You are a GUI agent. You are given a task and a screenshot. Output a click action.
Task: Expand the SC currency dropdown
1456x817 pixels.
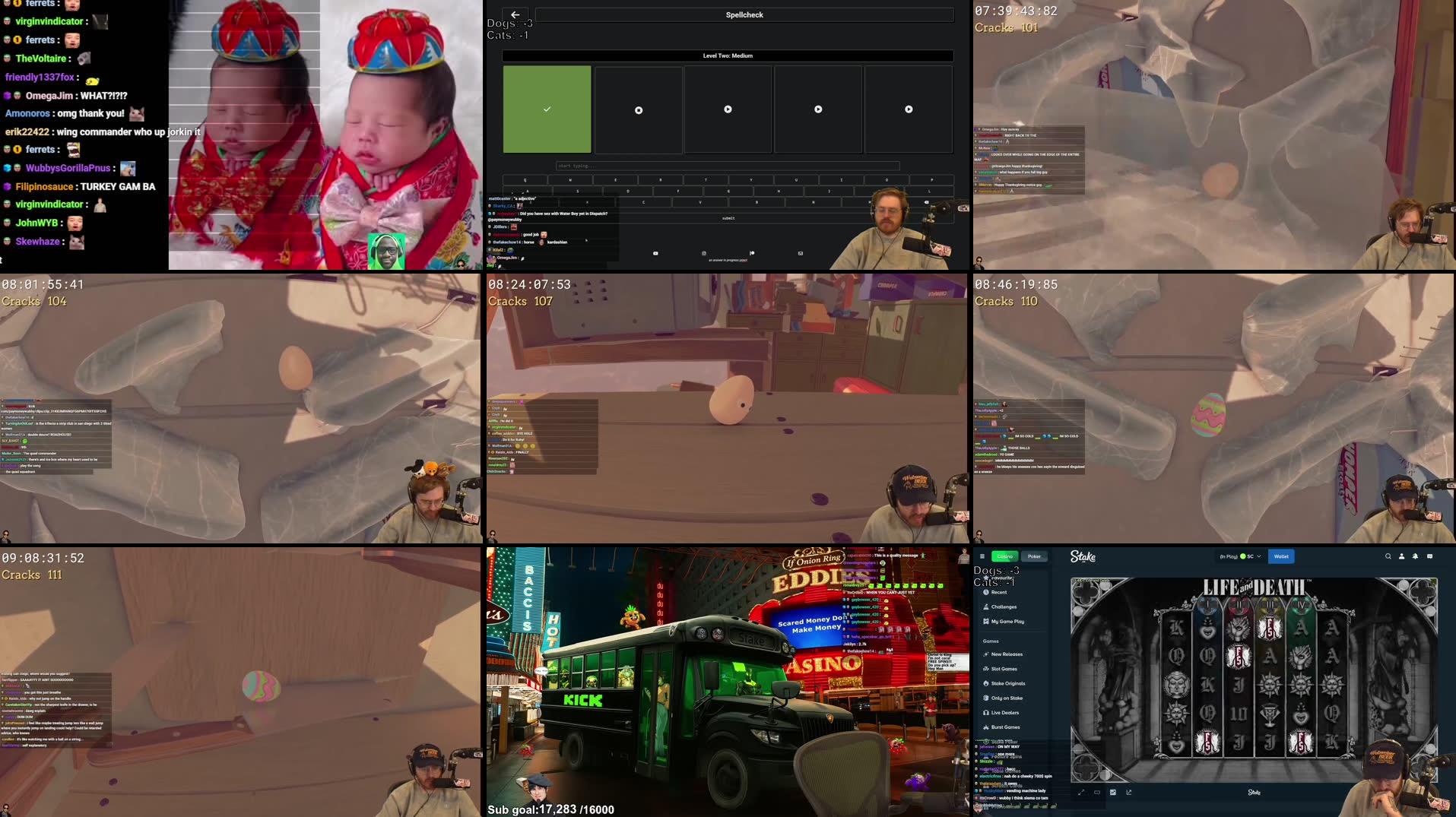[x=1259, y=556]
